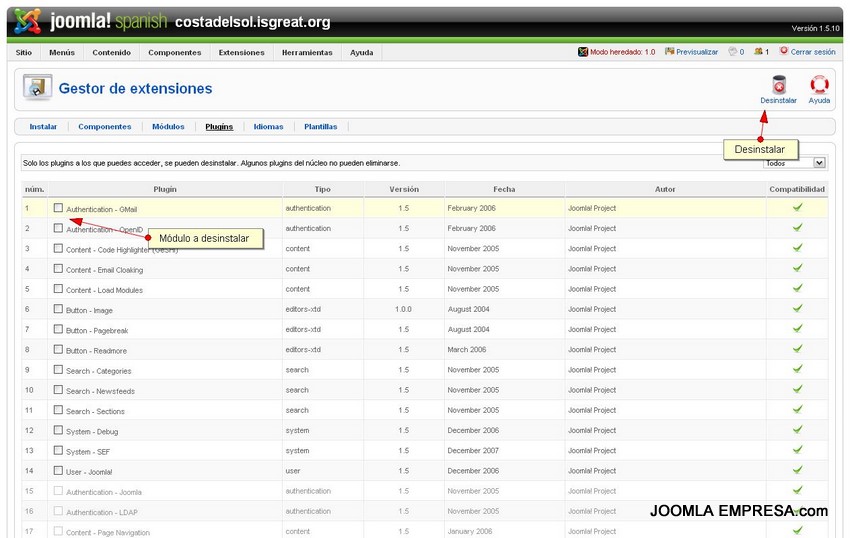Open the Contenido menu

[x=112, y=53]
